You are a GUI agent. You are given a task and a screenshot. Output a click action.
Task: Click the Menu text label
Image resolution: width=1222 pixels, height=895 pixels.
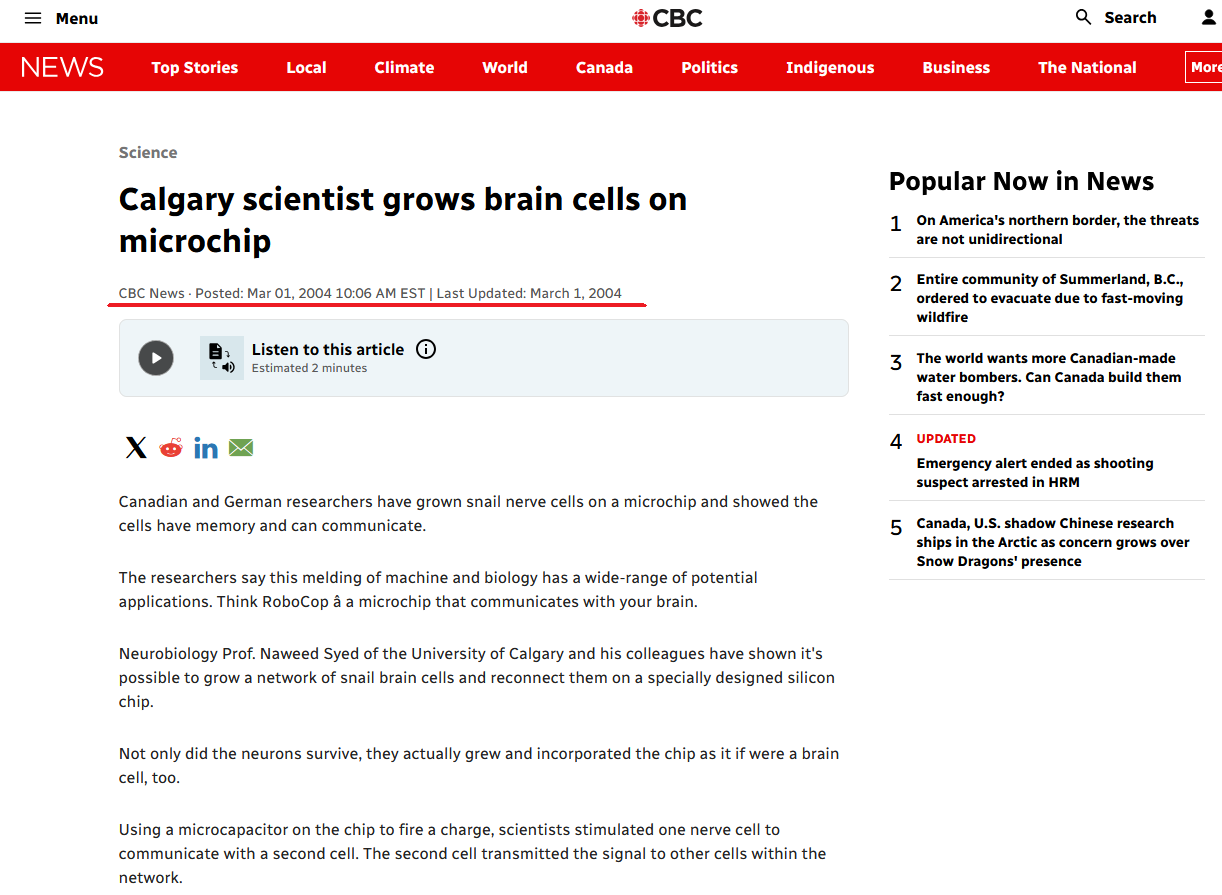(77, 18)
